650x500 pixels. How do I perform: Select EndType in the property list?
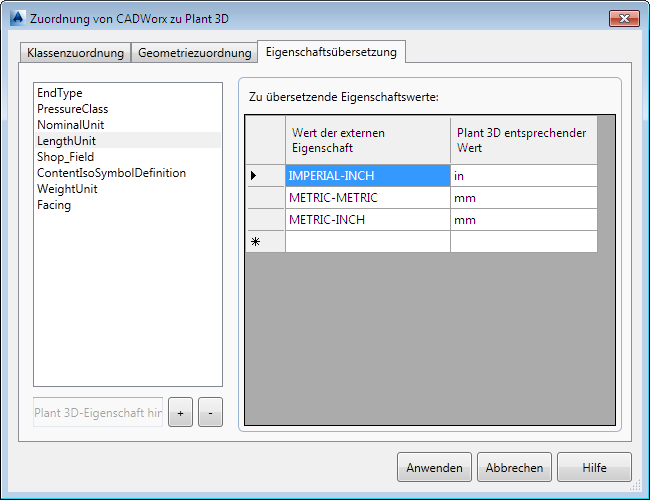(x=127, y=93)
